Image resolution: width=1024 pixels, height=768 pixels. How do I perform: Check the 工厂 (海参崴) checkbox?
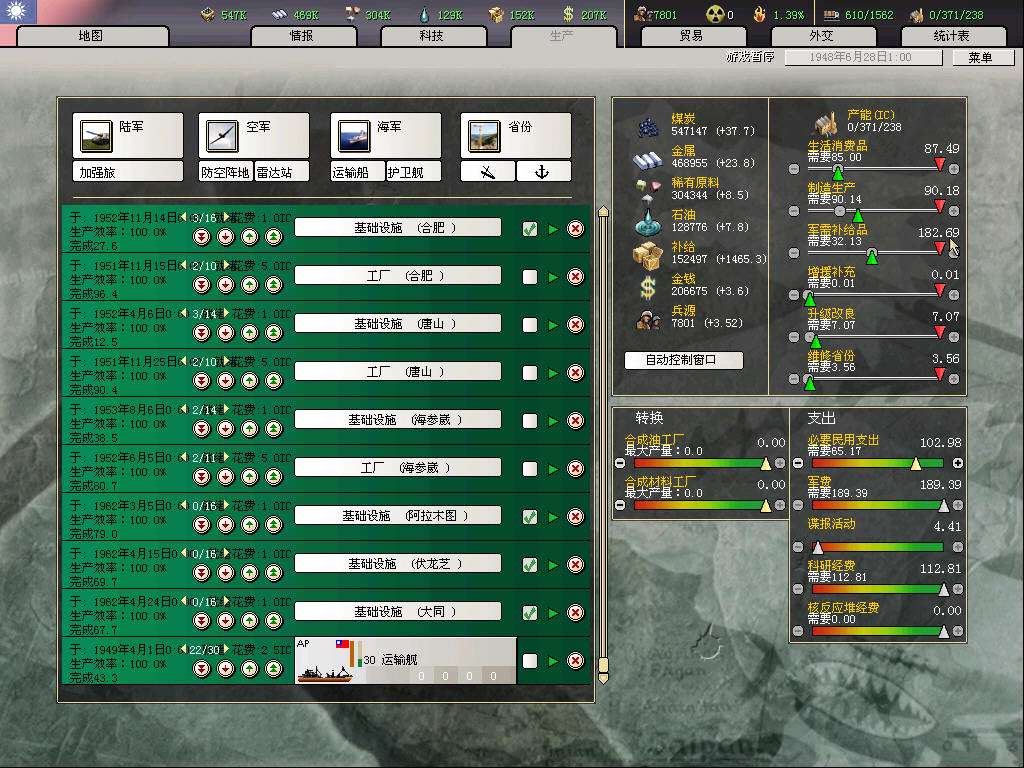530,469
